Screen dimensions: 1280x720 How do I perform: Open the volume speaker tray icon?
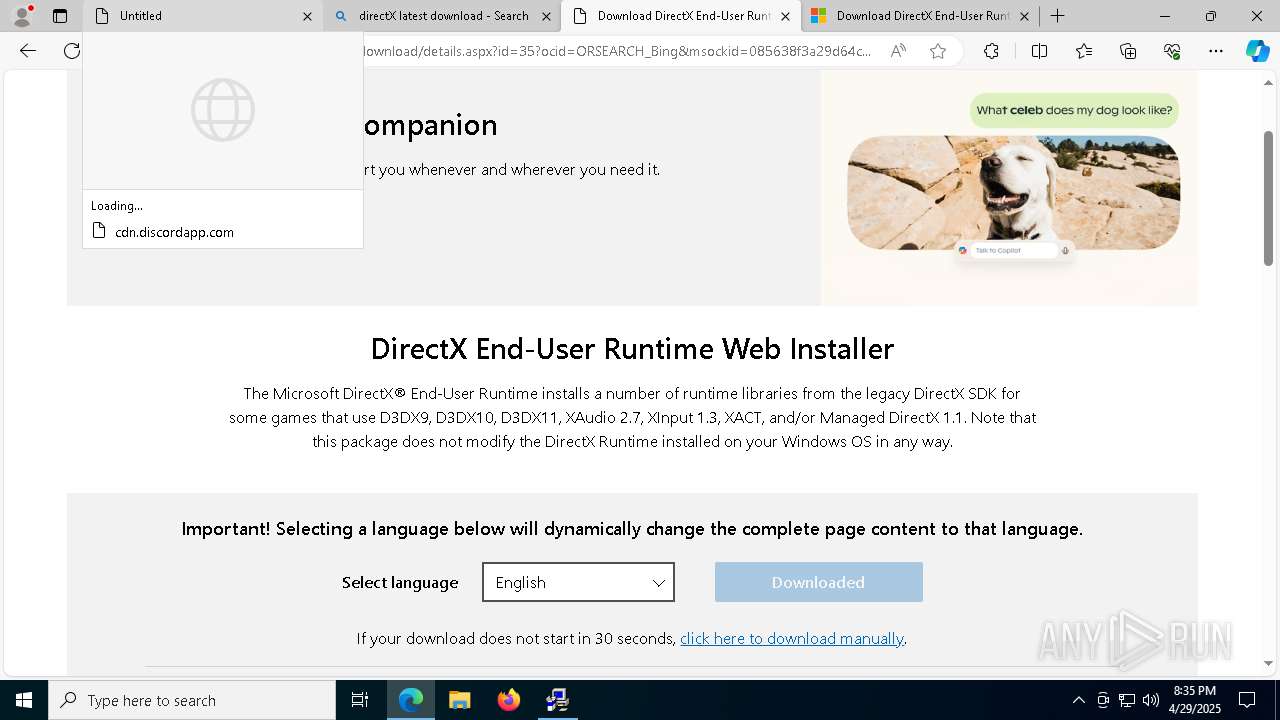pyautogui.click(x=1151, y=700)
